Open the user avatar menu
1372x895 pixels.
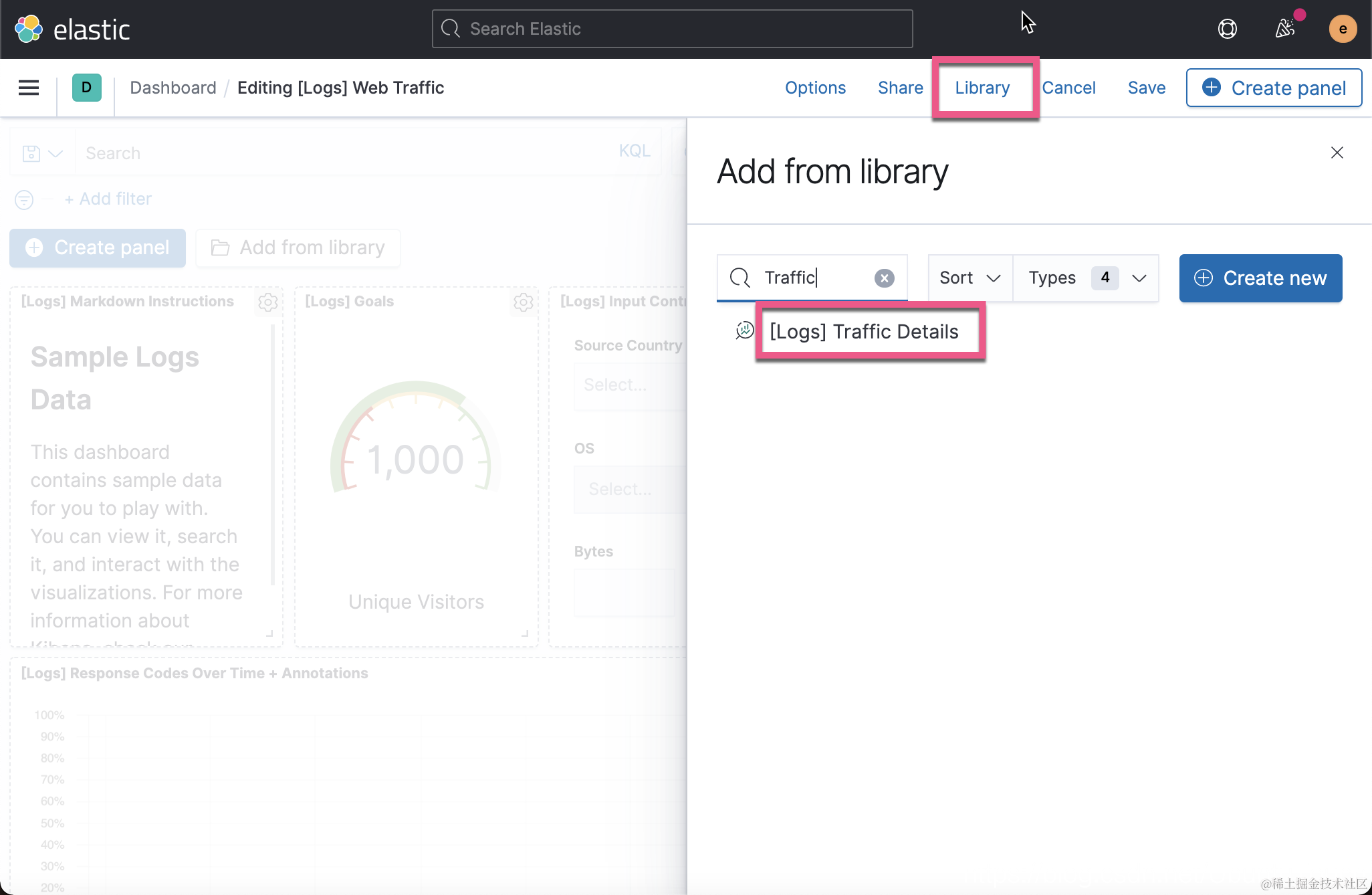click(x=1342, y=29)
